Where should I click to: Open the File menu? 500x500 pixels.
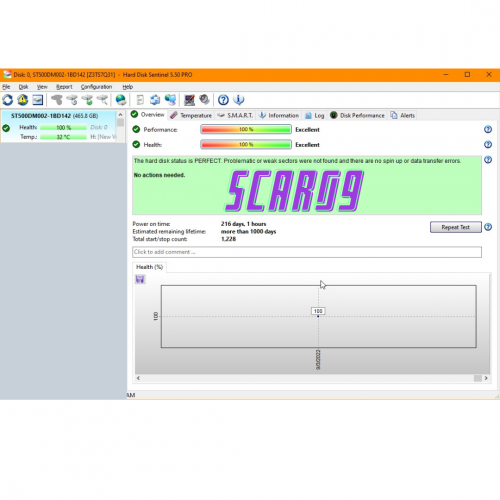tap(6, 87)
